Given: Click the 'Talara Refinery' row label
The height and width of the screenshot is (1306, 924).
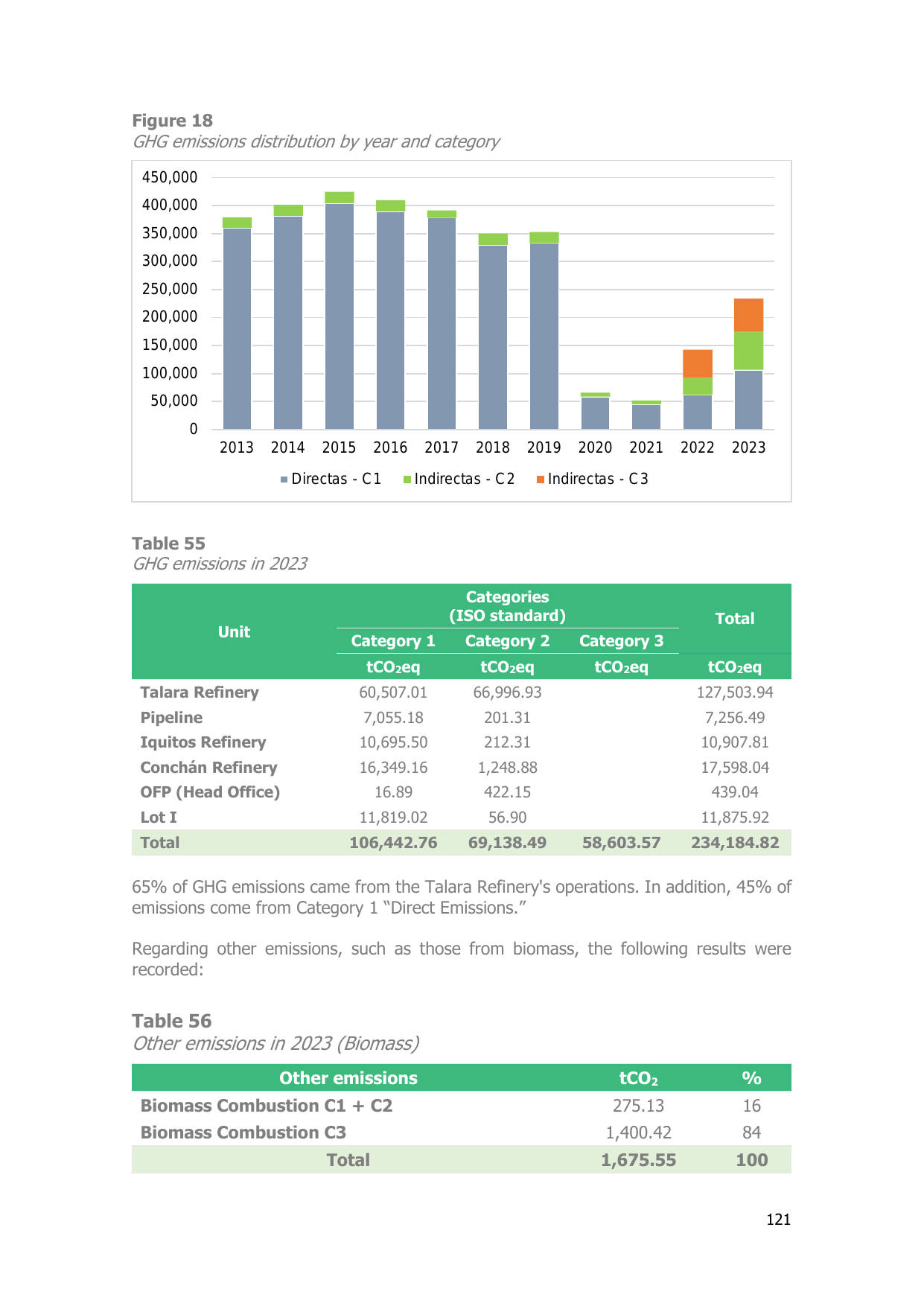Looking at the screenshot, I should click(200, 692).
